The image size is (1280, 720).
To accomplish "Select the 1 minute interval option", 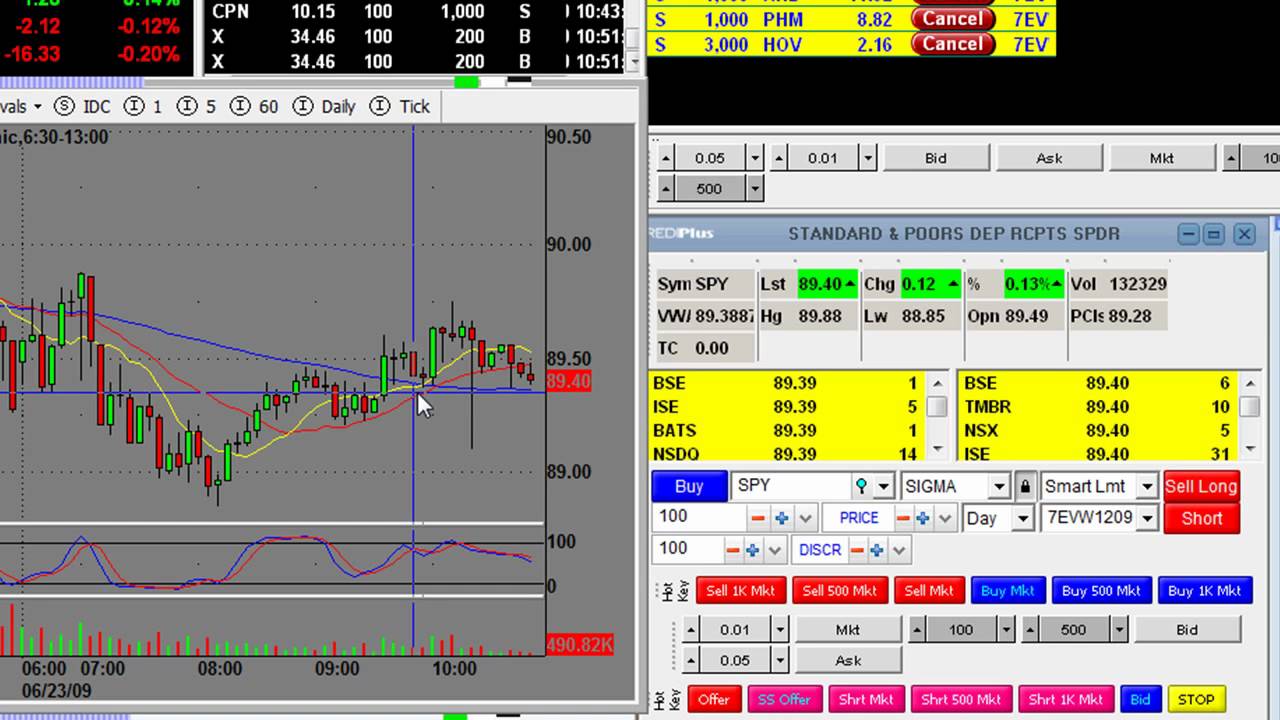I will coord(143,106).
